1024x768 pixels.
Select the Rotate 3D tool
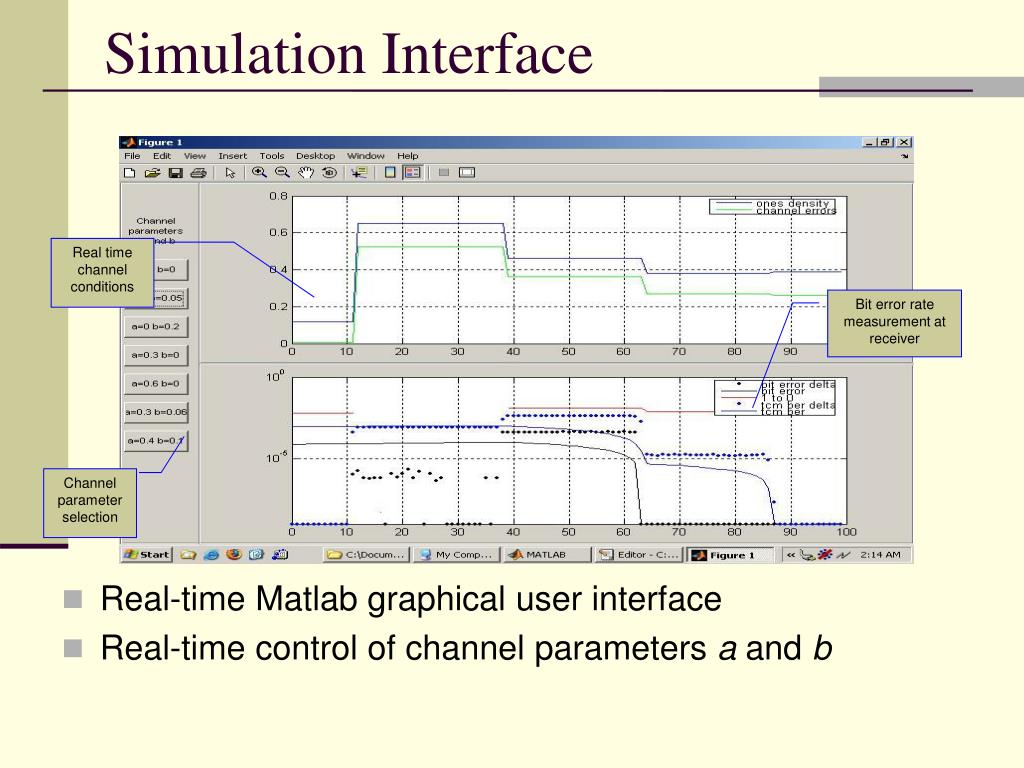pos(330,172)
